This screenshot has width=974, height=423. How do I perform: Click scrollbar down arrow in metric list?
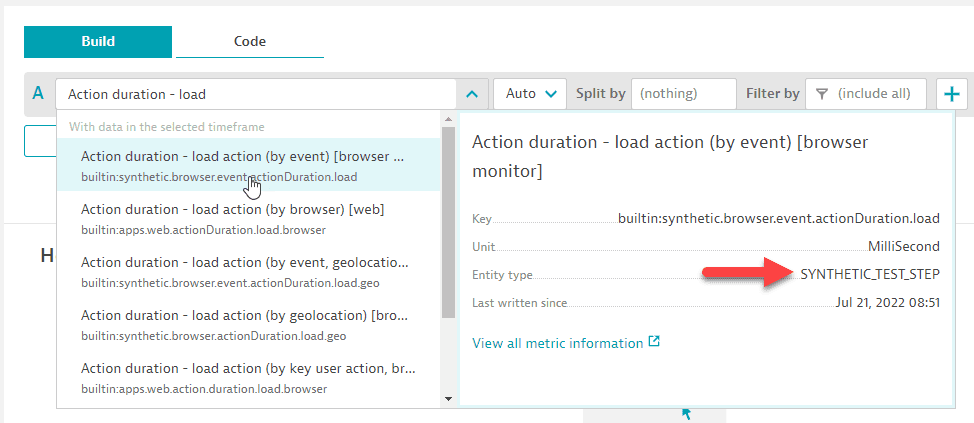point(447,398)
